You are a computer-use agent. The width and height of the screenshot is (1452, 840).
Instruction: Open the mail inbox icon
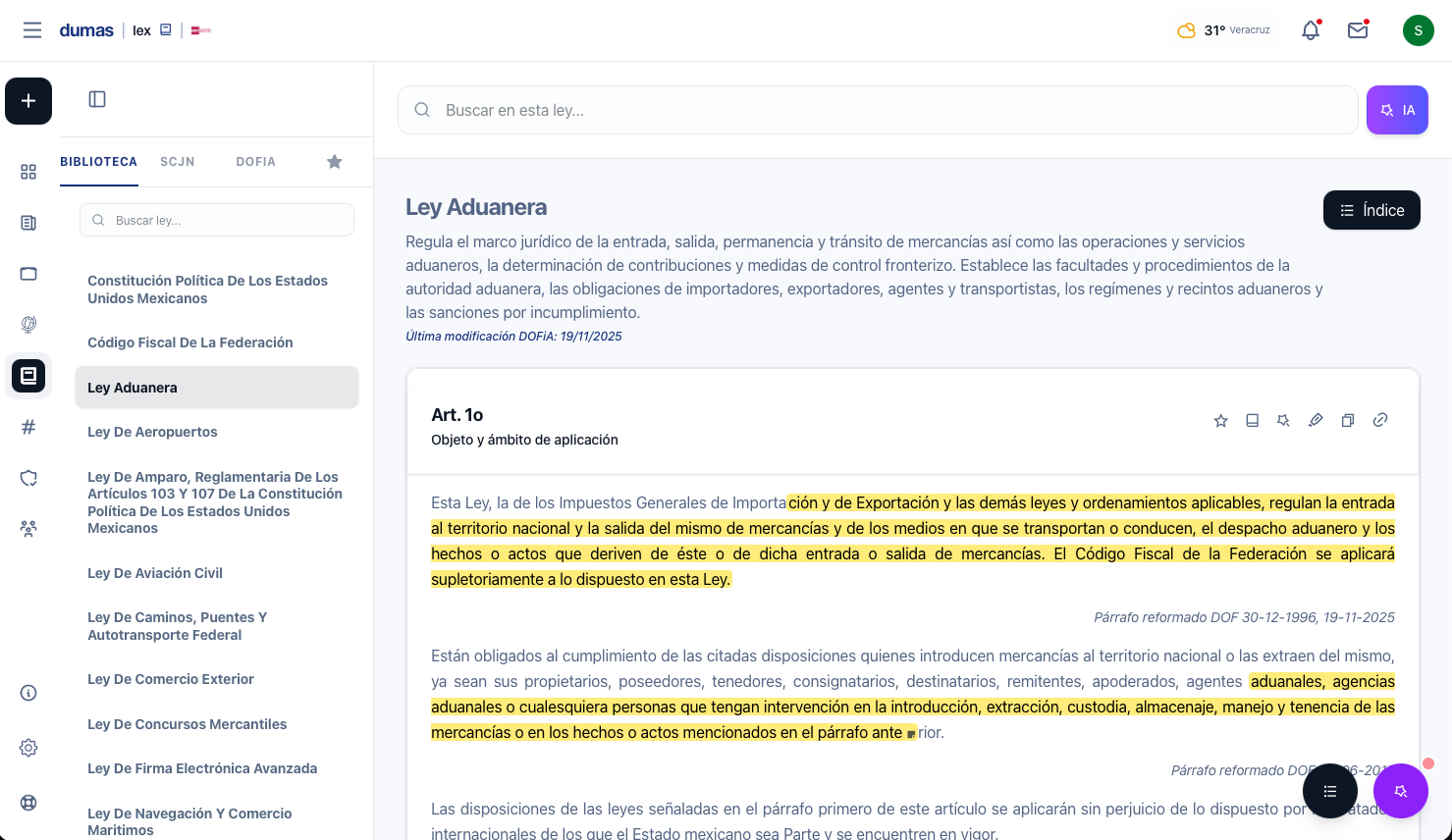point(1358,30)
